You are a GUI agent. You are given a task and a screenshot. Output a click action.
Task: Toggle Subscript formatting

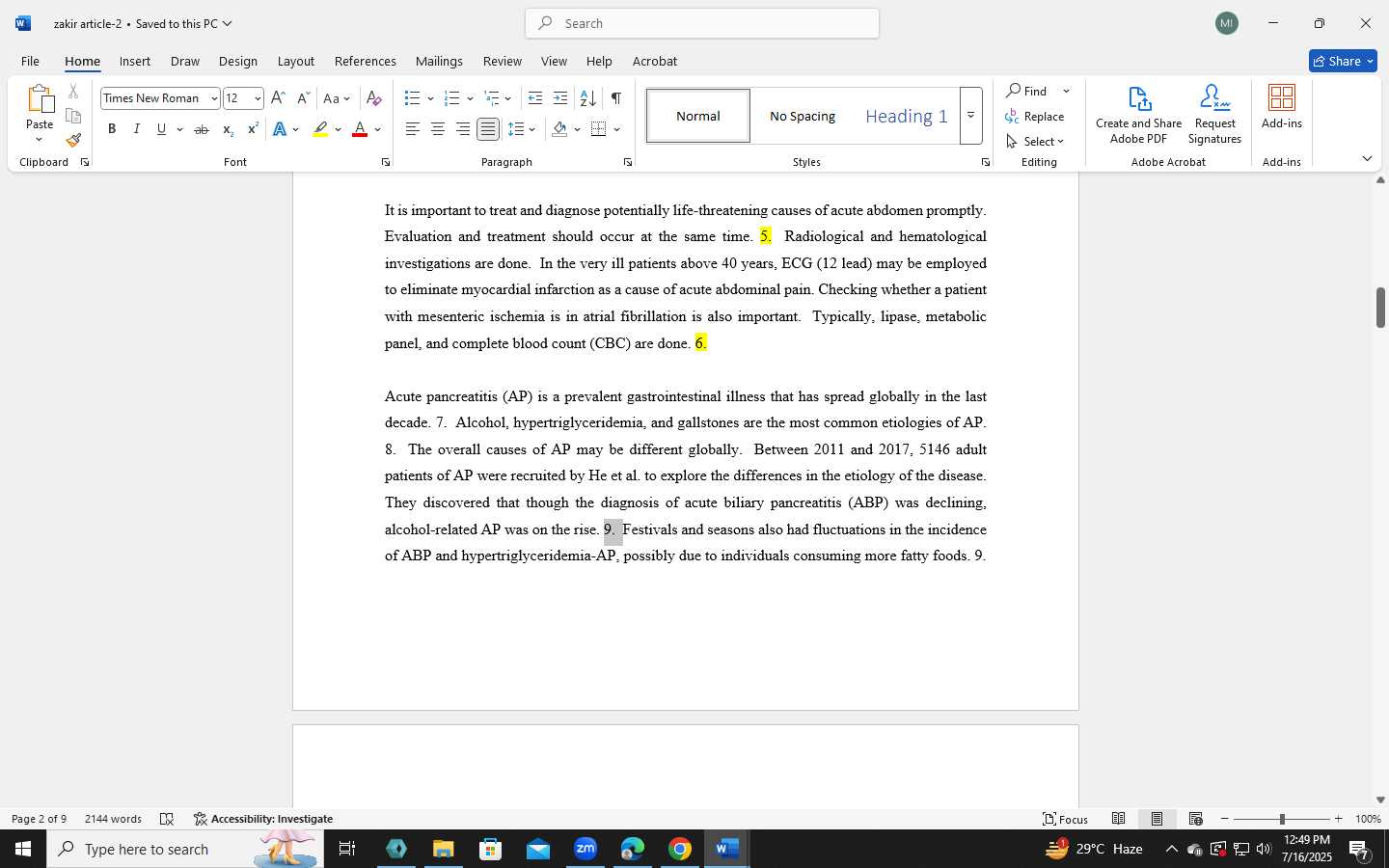[228, 129]
